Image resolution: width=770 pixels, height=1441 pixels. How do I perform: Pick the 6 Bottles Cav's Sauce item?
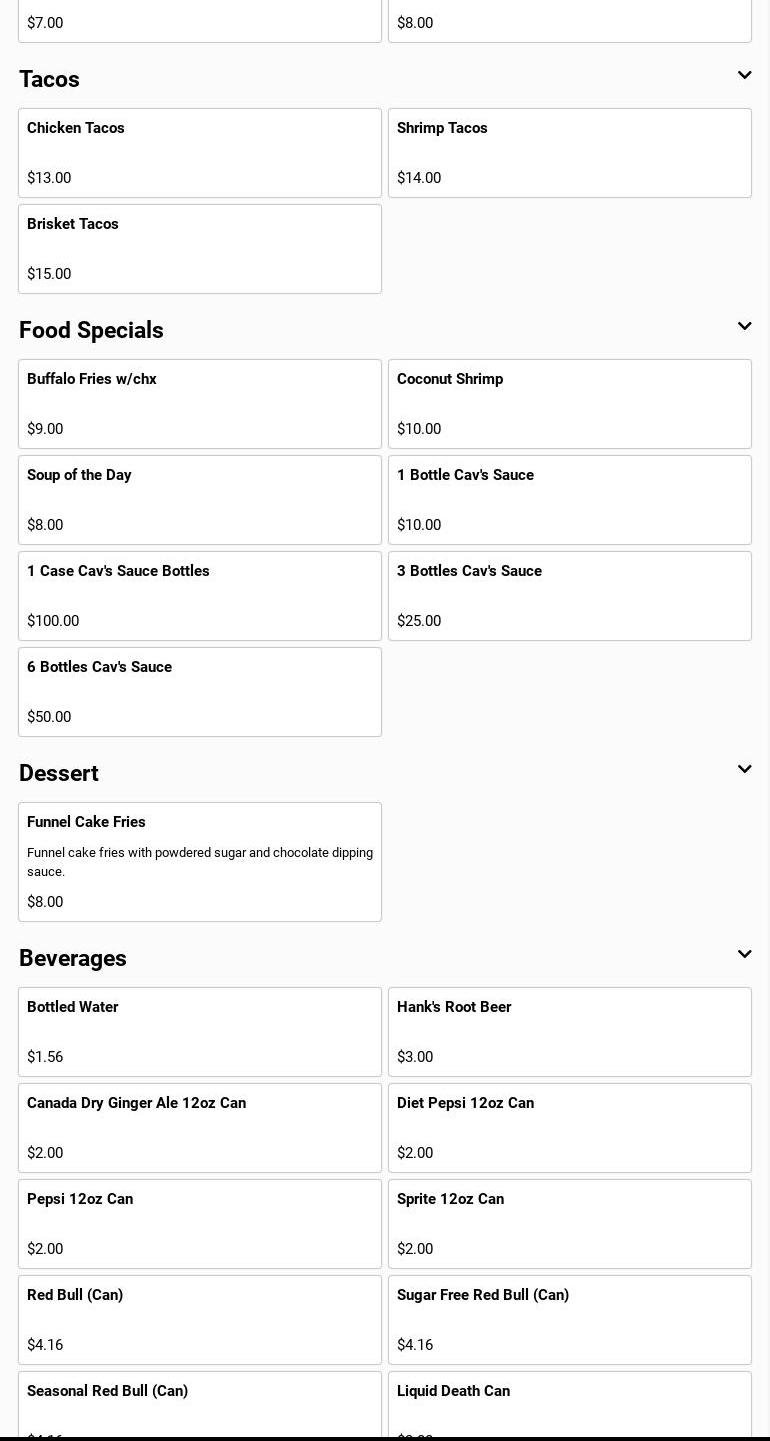click(200, 692)
